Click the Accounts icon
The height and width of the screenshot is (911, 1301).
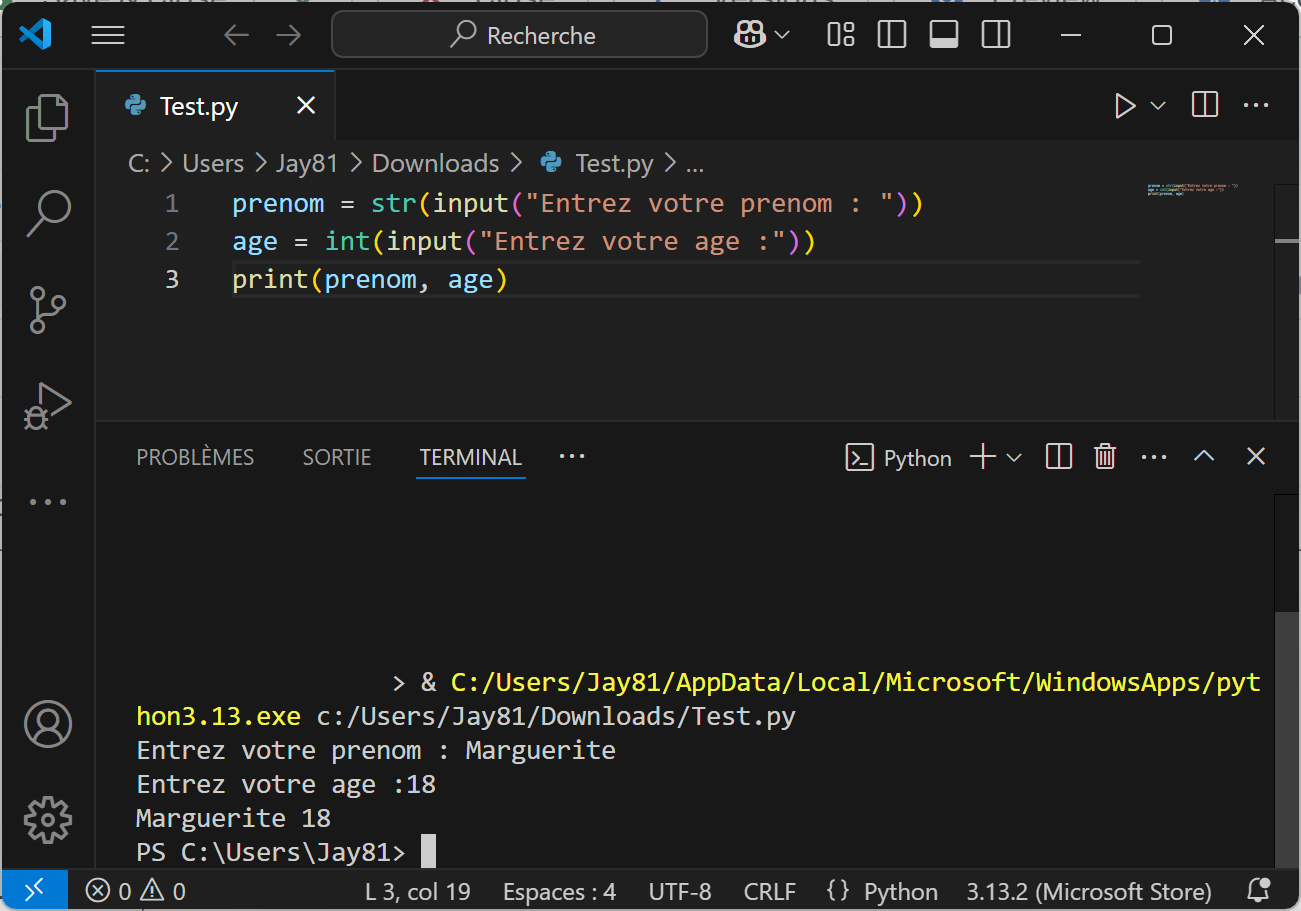(x=47, y=724)
